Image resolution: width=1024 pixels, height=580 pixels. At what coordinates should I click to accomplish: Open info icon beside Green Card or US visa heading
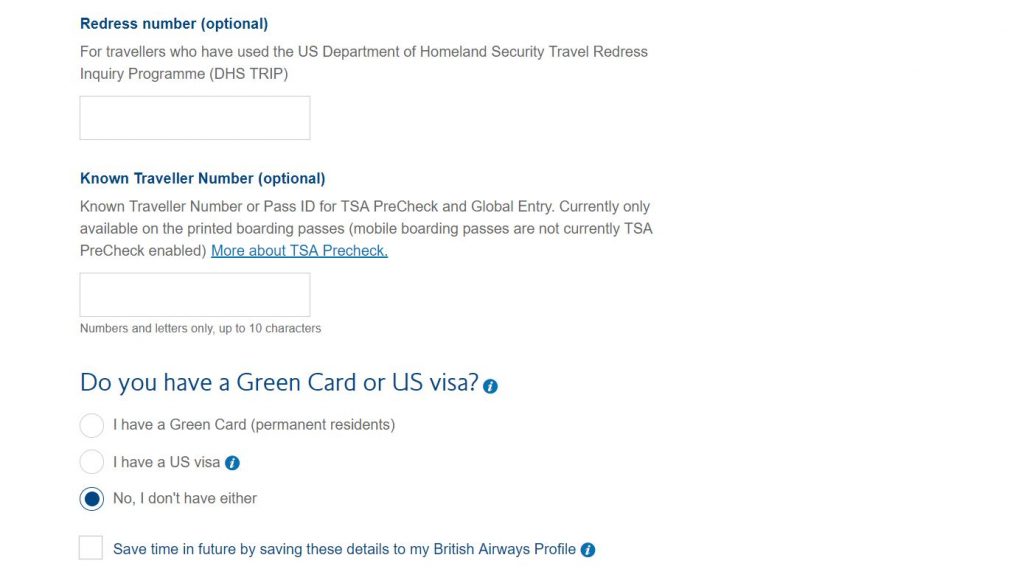(490, 386)
